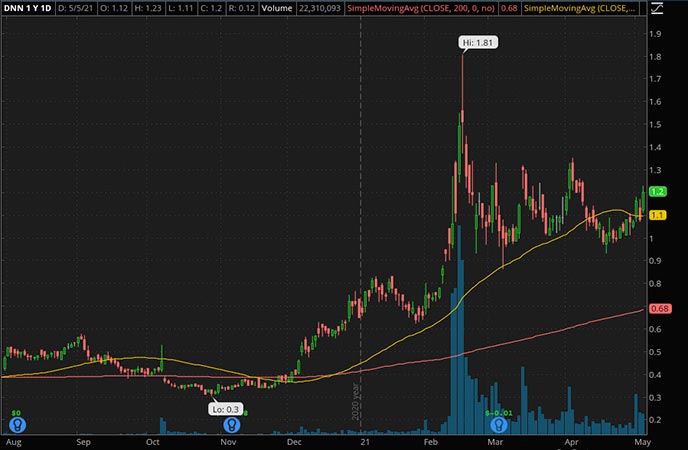Click the earnings lightbulb icon in early November

231,423
